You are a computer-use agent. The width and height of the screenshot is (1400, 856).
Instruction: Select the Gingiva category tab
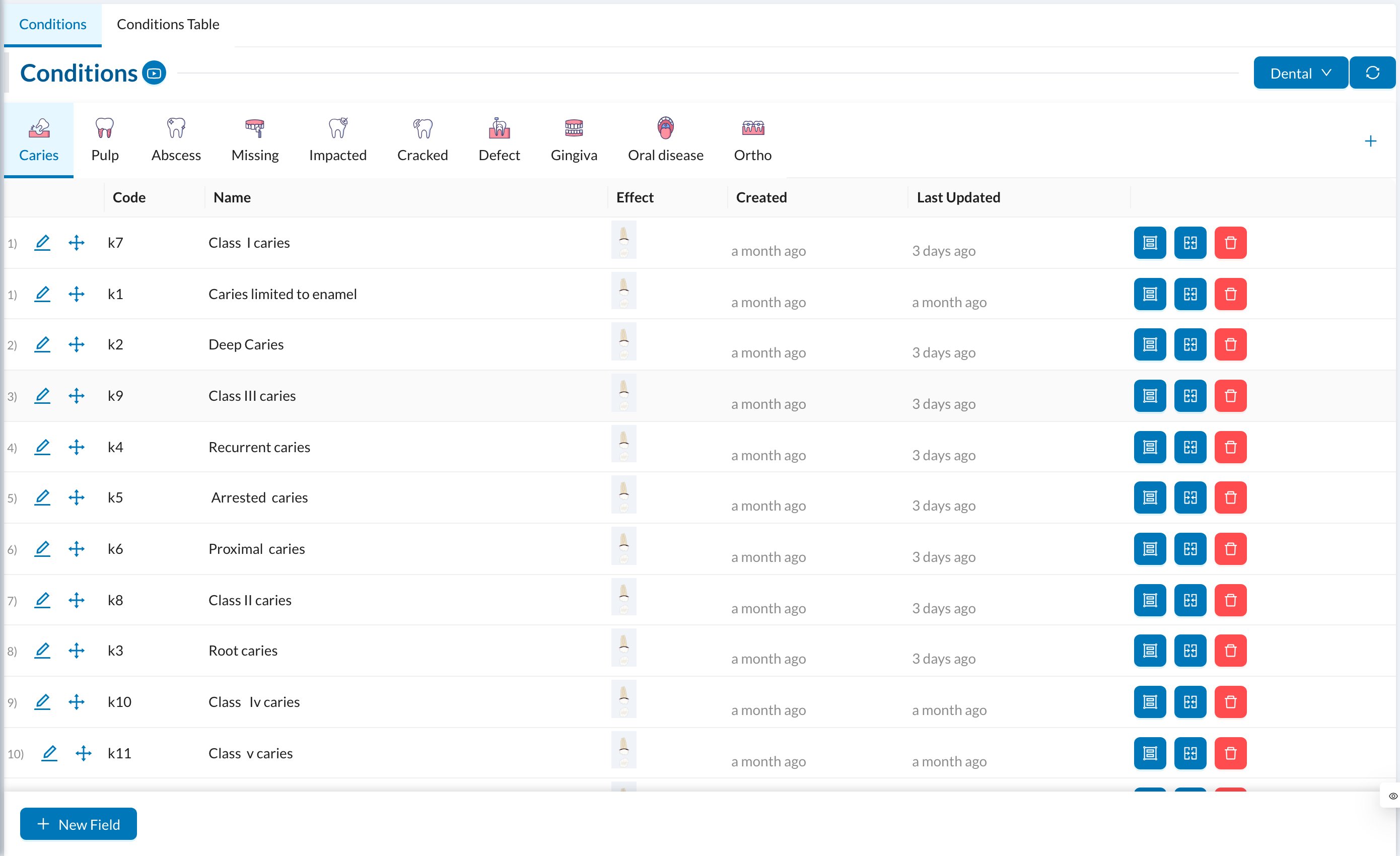click(x=573, y=140)
